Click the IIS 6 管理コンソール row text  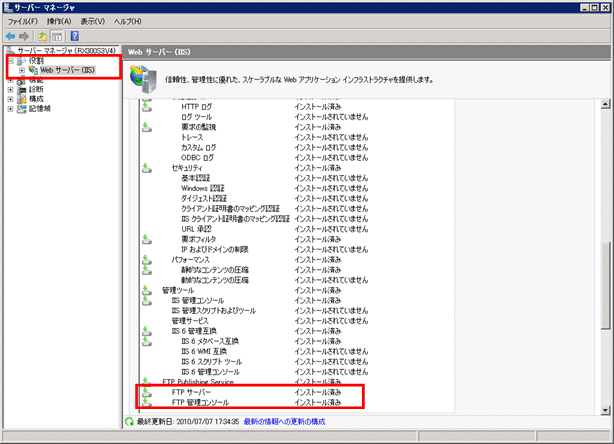click(x=211, y=372)
